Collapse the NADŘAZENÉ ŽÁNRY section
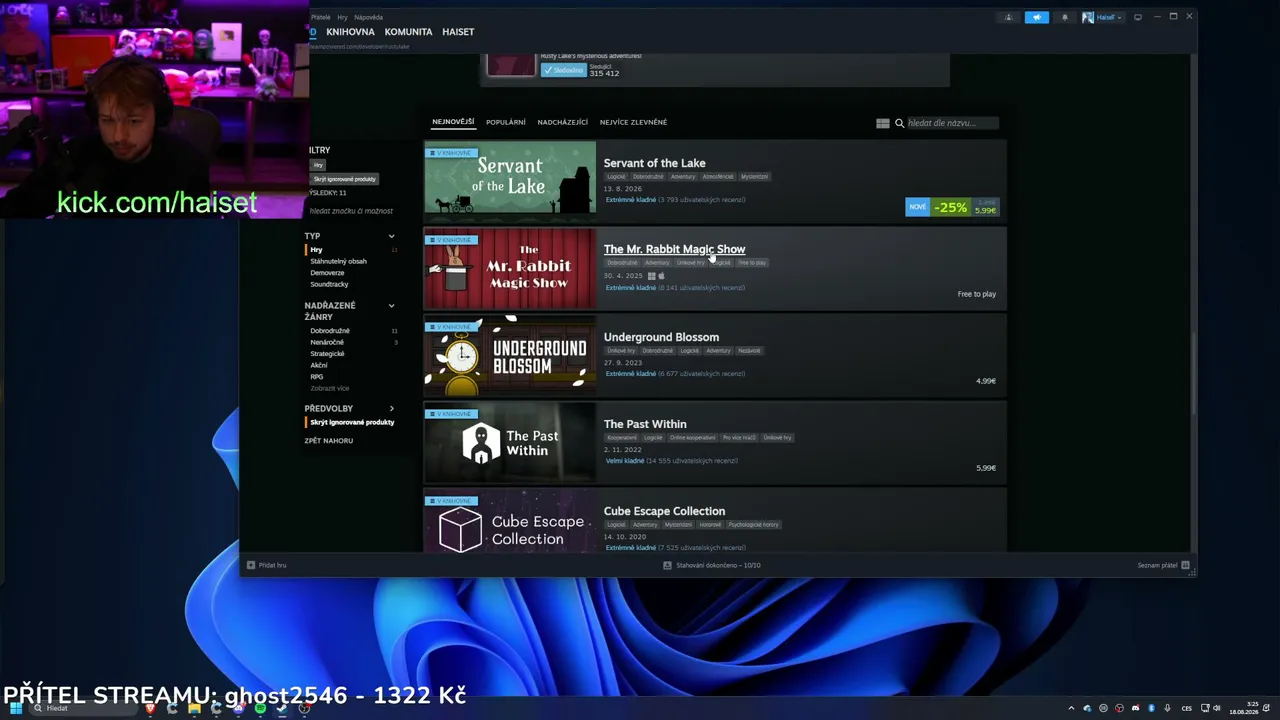The height and width of the screenshot is (720, 1280). click(x=391, y=306)
